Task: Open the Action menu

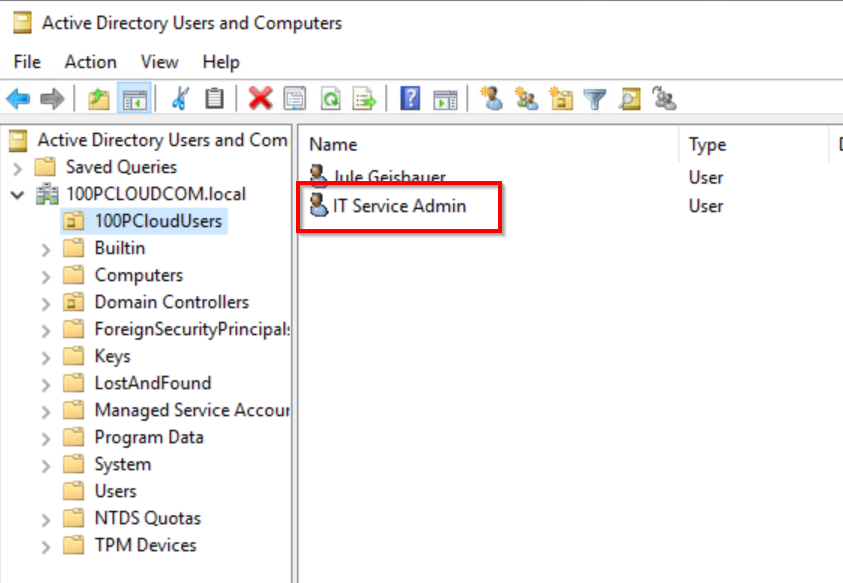Action: (x=90, y=62)
